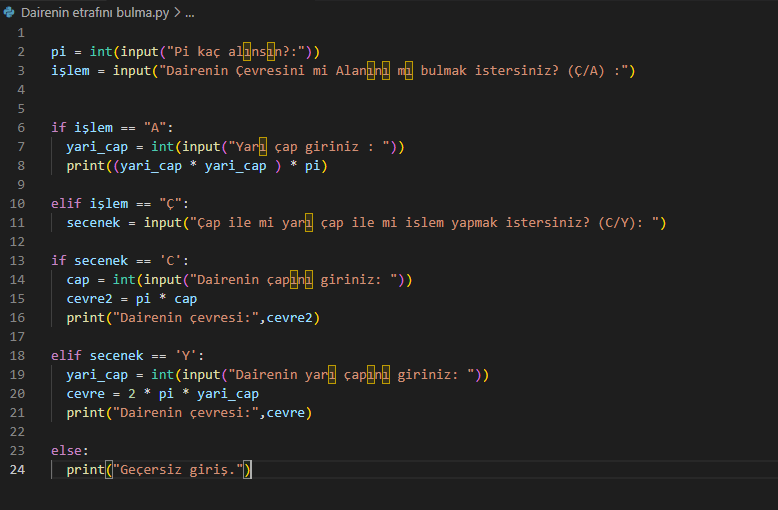The image size is (778, 510).
Task: Click the Python file icon in breadcrumb
Action: [x=9, y=12]
